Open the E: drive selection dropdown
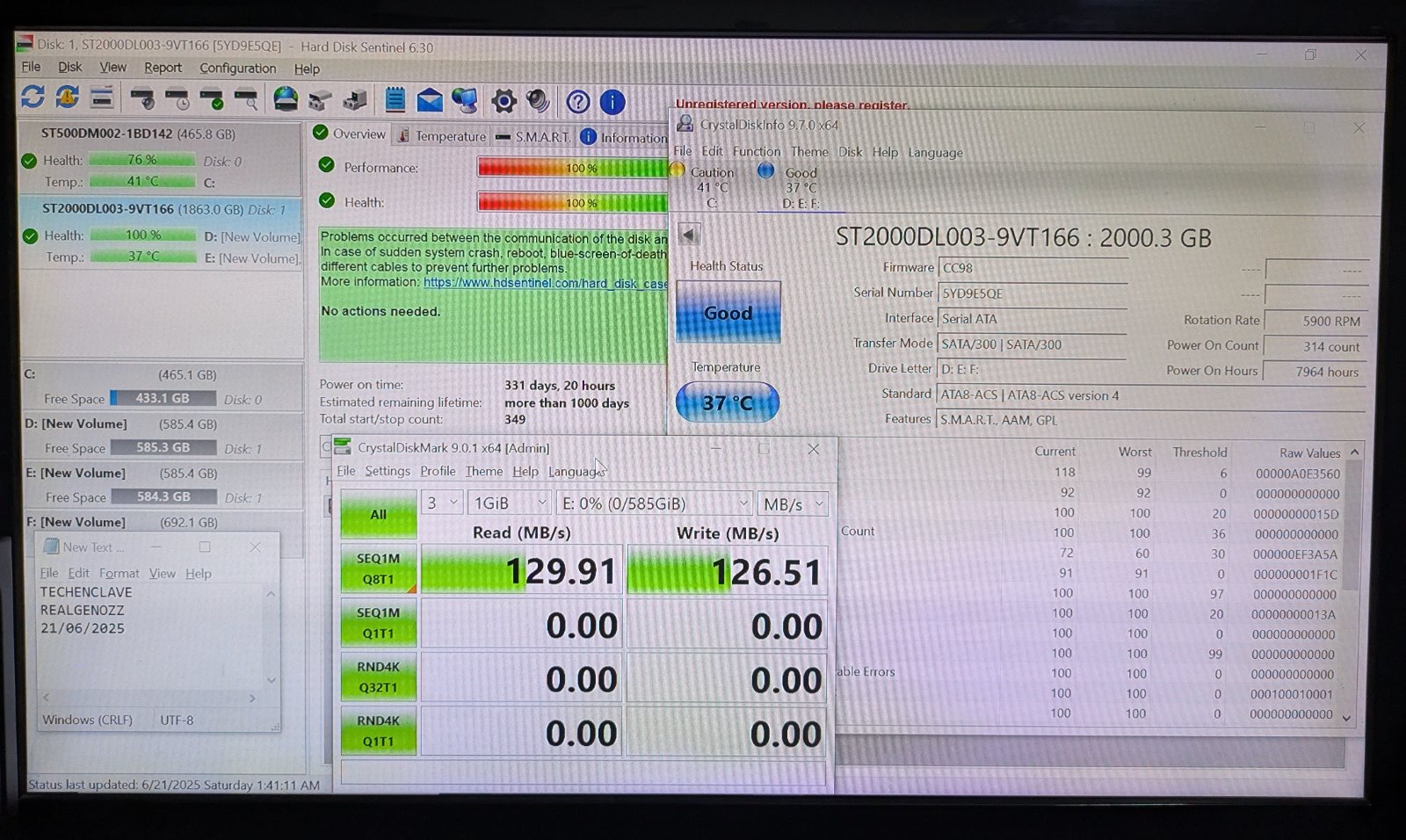The width and height of the screenshot is (1406, 840). coord(655,503)
